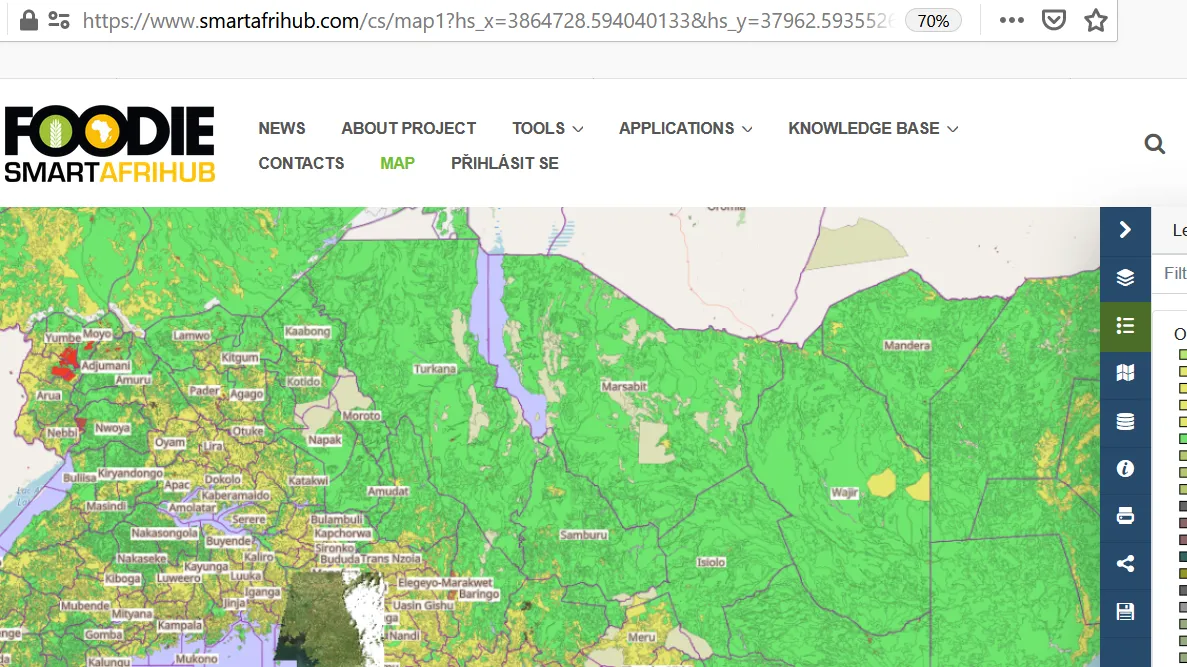Viewport: 1187px width, 667px height.
Task: Open the News page
Action: click(x=282, y=129)
